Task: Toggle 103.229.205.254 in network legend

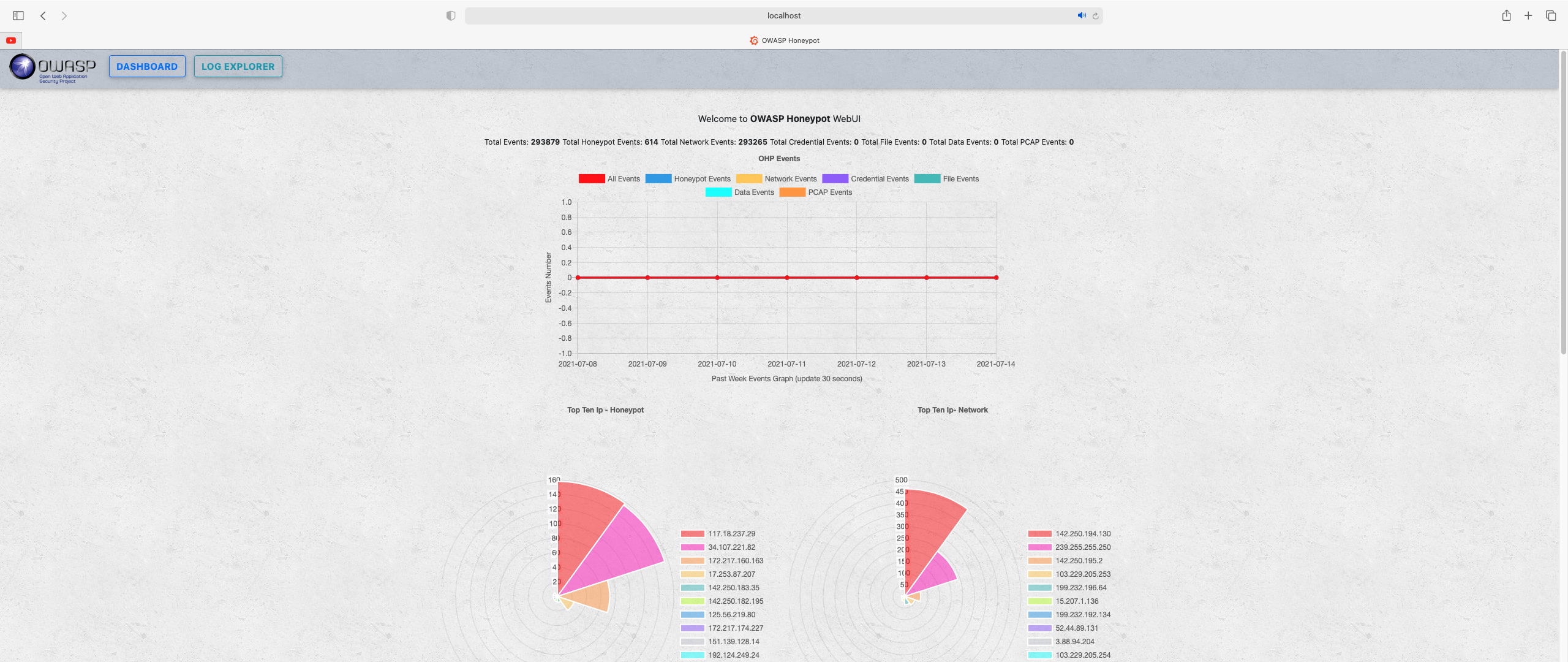Action: pos(1040,655)
